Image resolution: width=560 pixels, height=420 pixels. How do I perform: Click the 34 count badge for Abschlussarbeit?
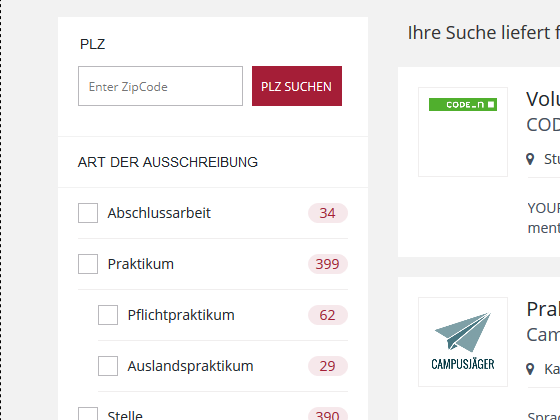click(328, 213)
